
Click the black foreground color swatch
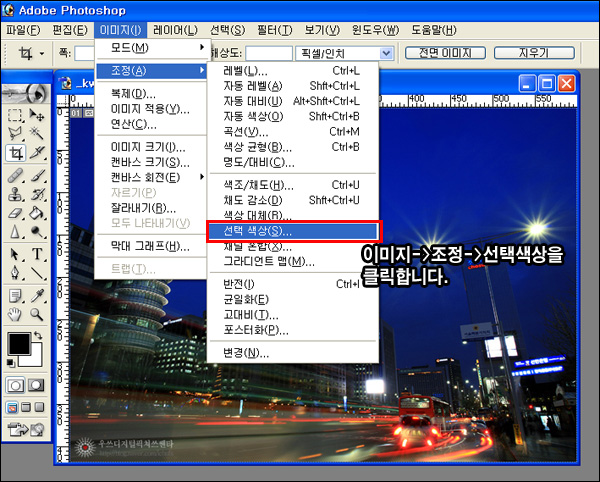[19, 343]
